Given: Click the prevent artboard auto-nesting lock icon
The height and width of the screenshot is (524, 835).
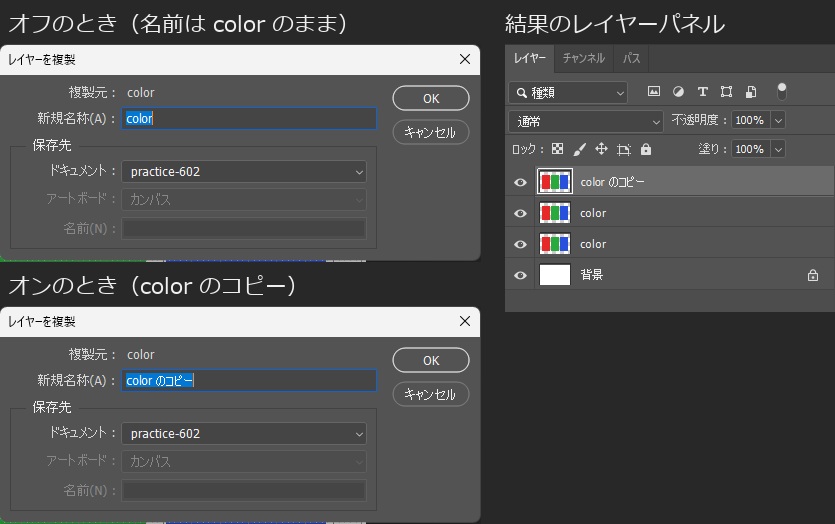Looking at the screenshot, I should (x=624, y=150).
